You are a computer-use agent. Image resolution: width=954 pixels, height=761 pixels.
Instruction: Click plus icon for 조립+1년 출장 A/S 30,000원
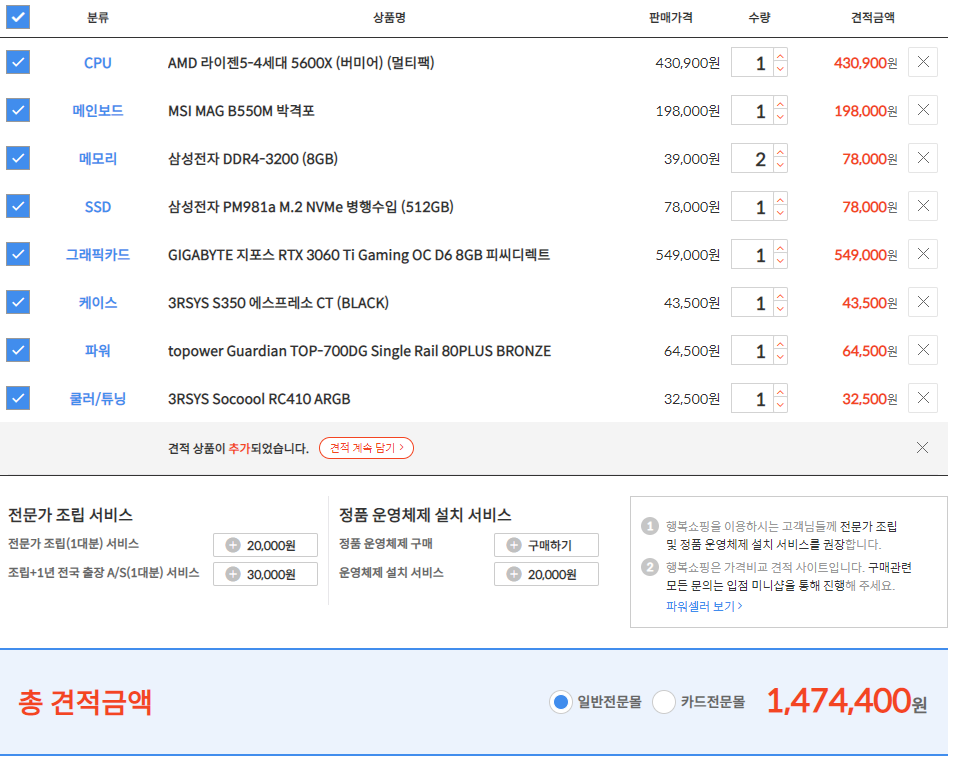[233, 574]
